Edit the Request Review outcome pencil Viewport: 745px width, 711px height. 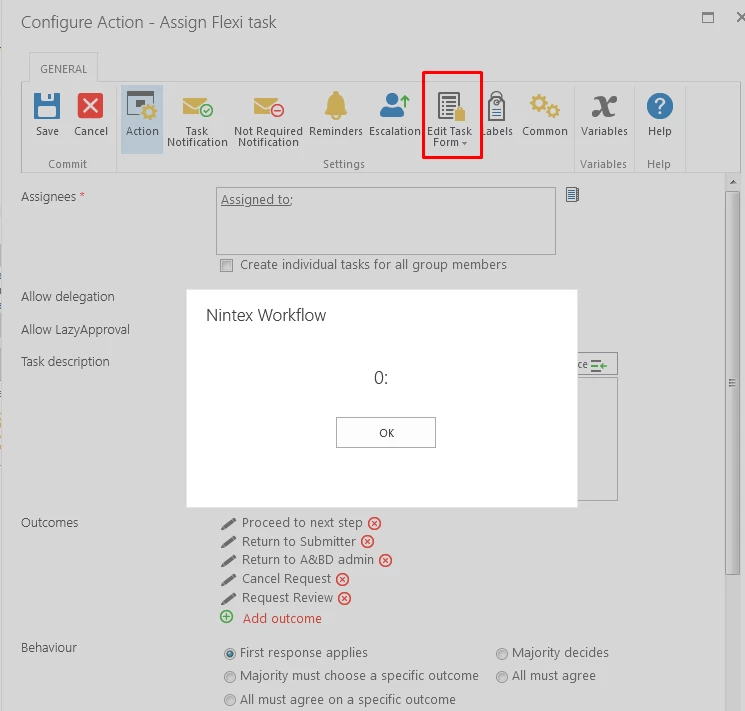point(229,598)
